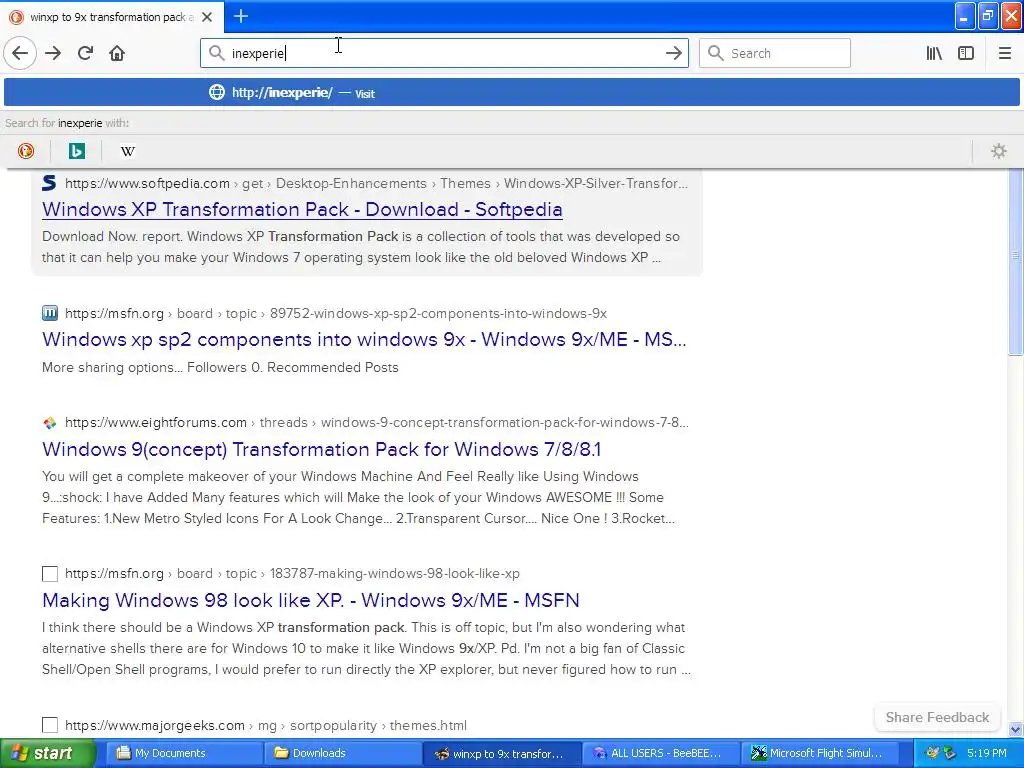Screen dimensions: 1024x768
Task: Search with Wikipedia engine icon
Action: 128,151
